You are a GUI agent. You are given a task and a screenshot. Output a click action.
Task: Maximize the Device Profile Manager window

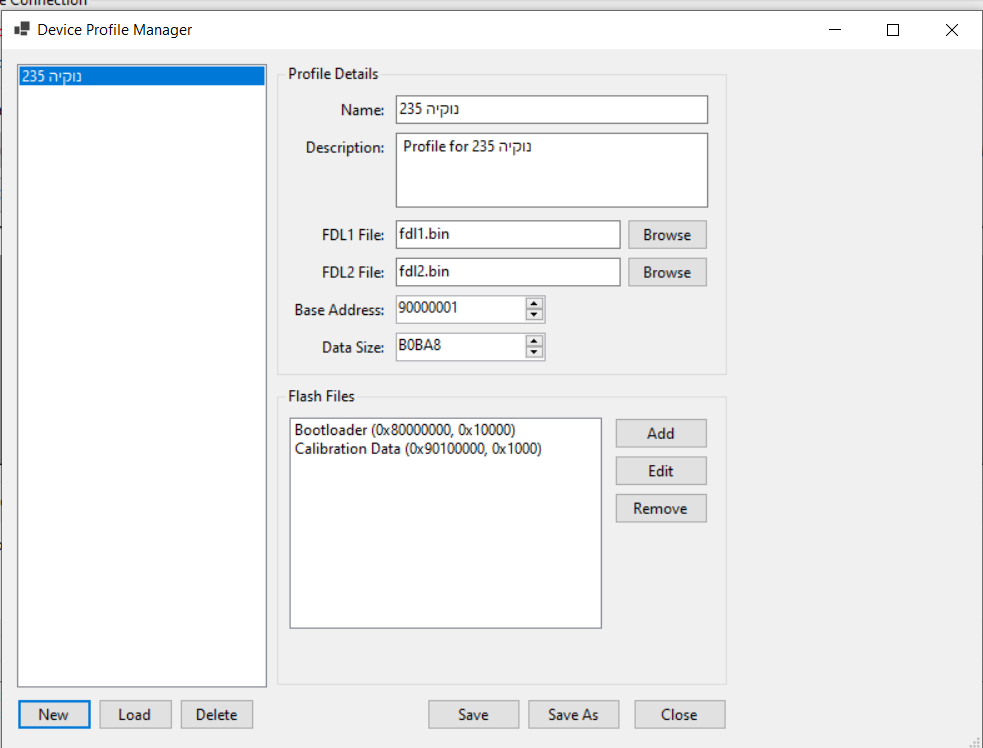tap(893, 30)
